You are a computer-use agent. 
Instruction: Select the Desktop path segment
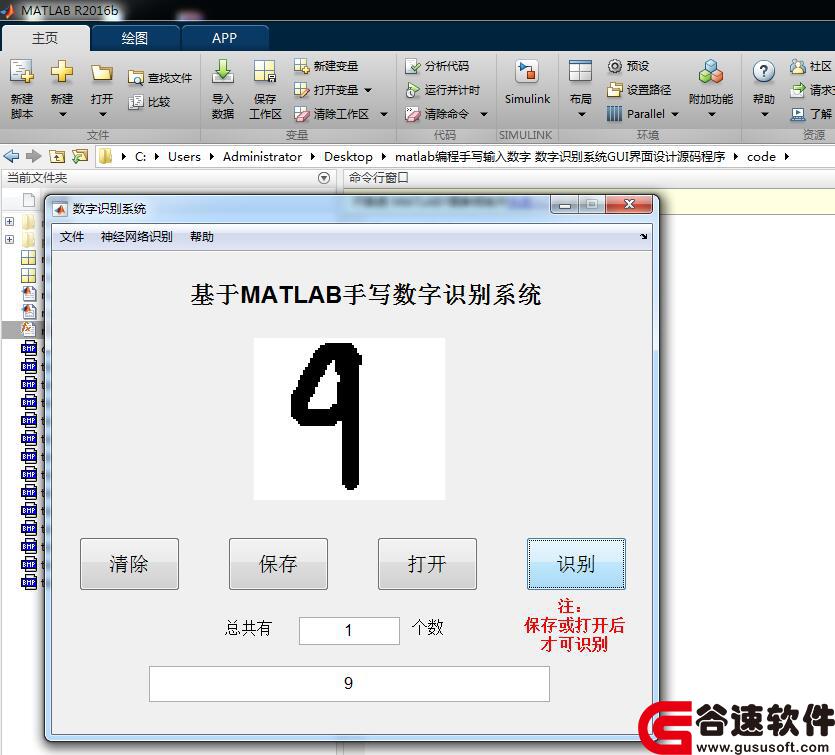[348, 157]
